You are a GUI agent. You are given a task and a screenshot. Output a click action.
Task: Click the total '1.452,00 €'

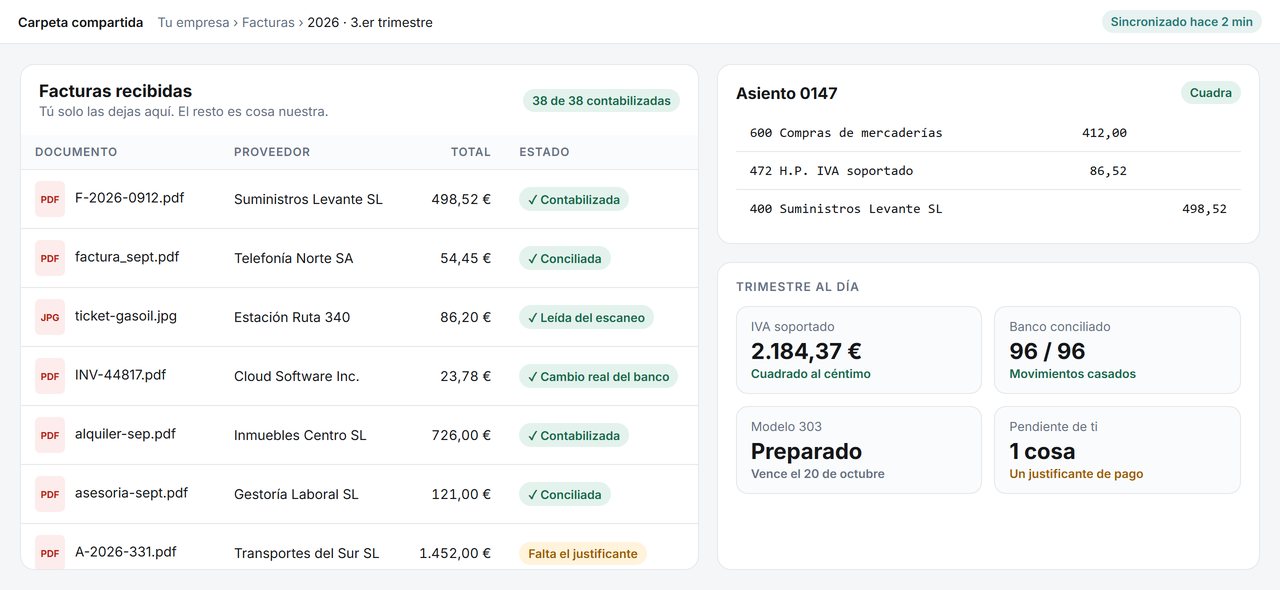pyautogui.click(x=455, y=553)
